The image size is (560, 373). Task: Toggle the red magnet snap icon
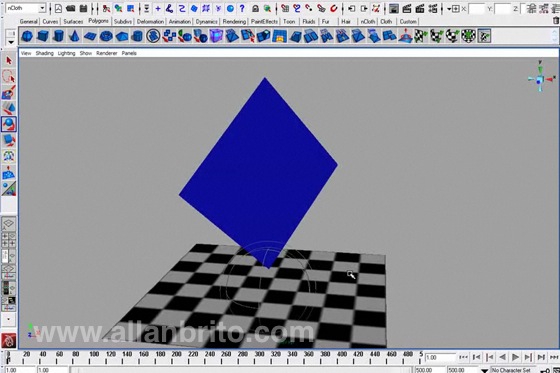pyautogui.click(x=333, y=8)
